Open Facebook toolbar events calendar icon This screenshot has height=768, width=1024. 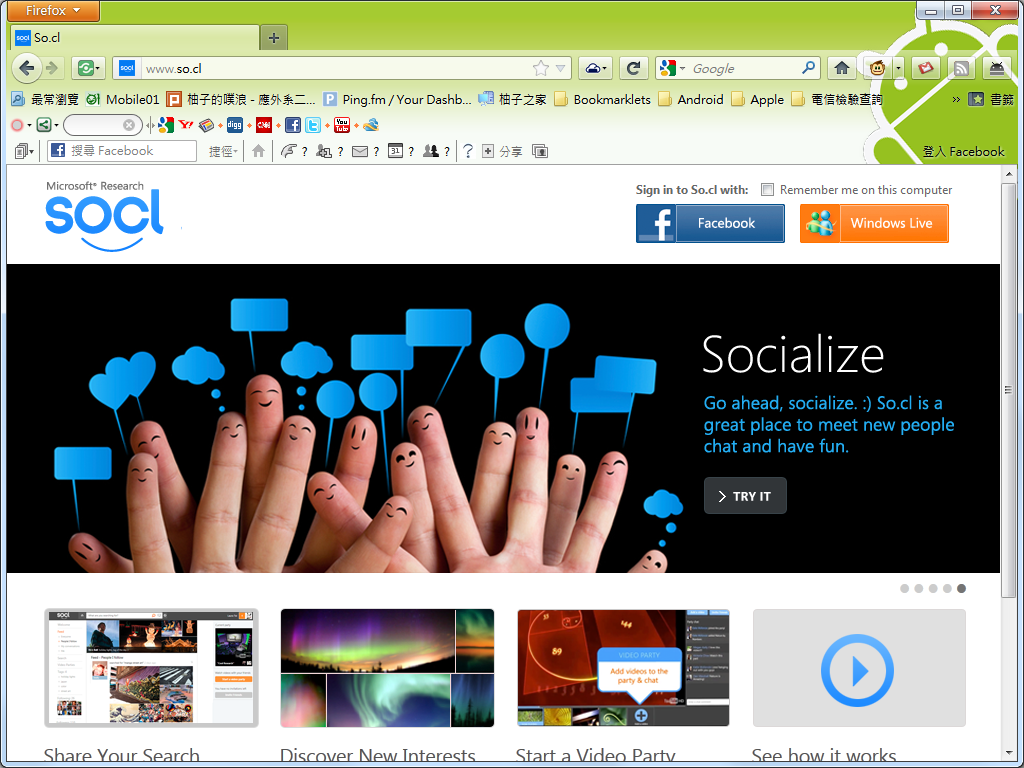395,151
